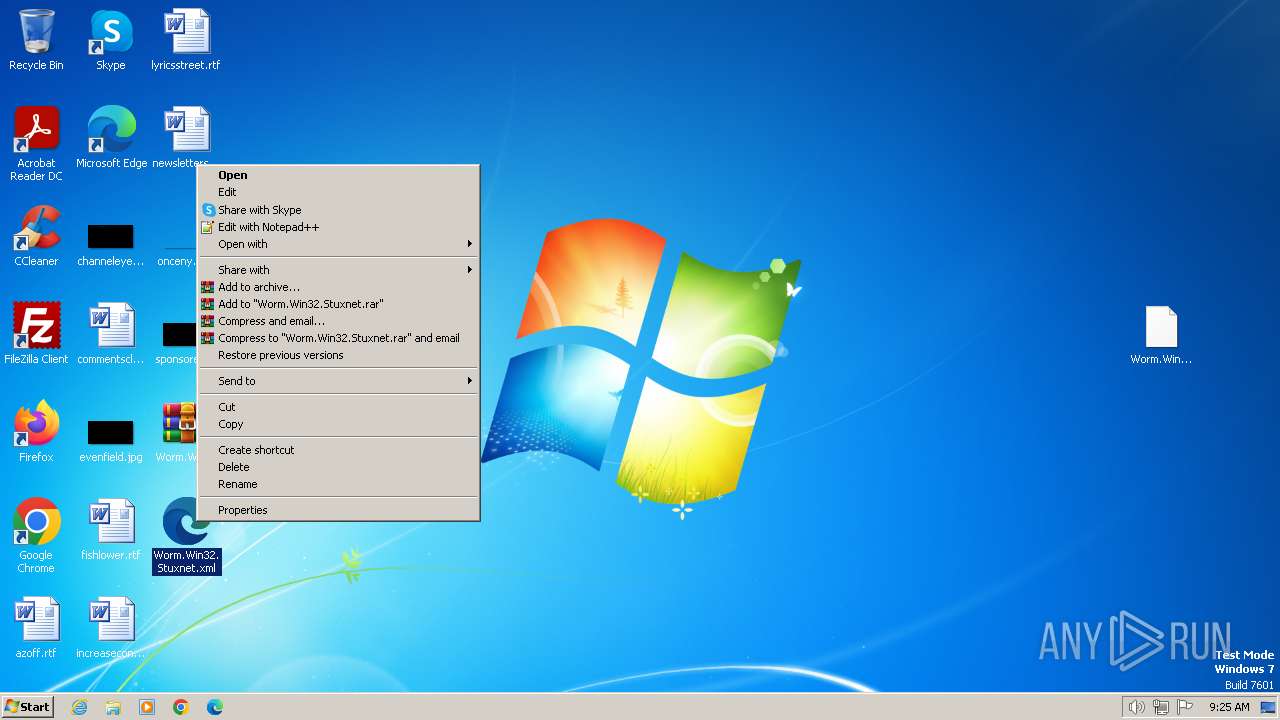
Task: Open Internet Explorer from taskbar
Action: coord(79,707)
